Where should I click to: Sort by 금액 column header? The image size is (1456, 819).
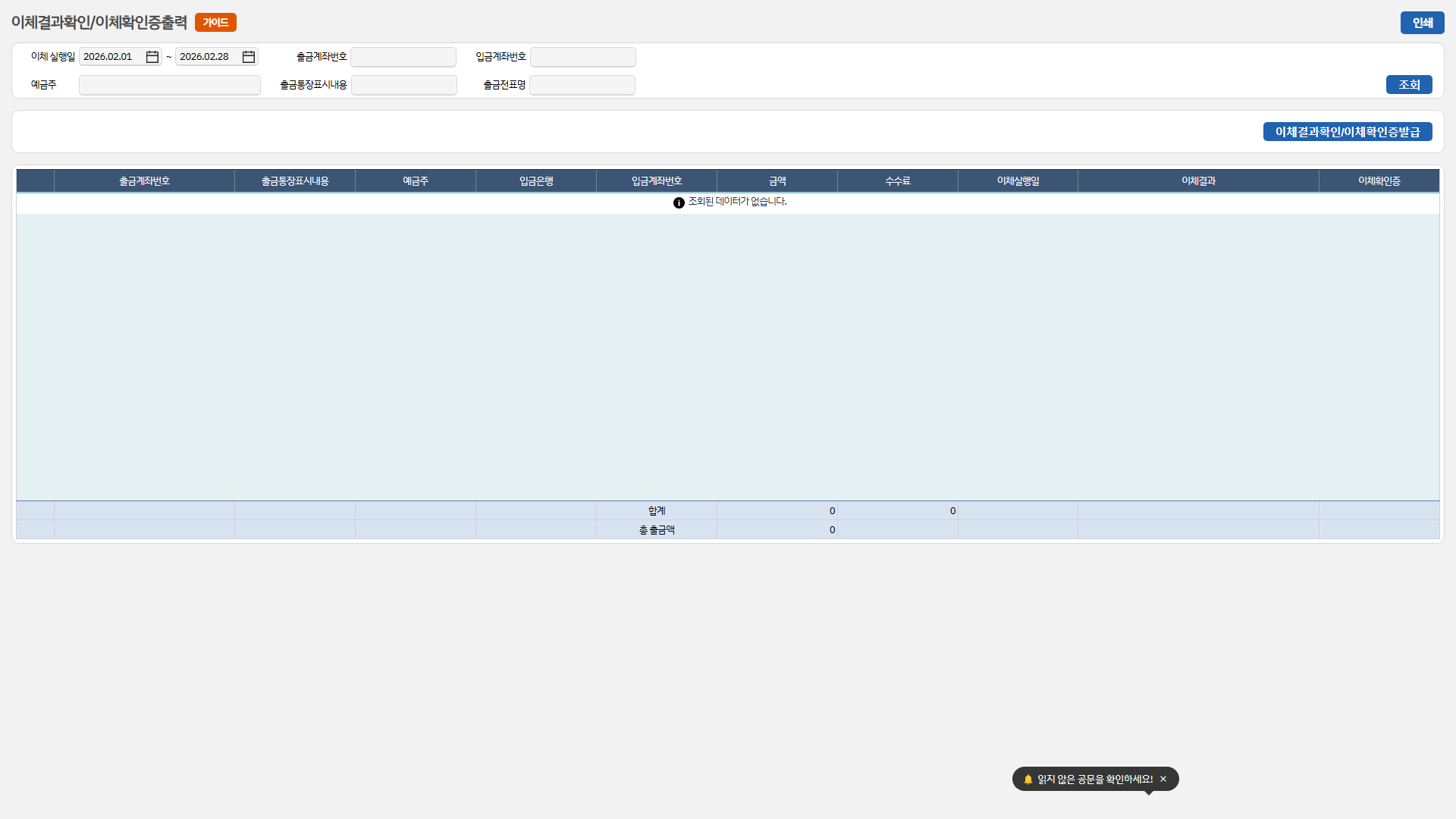pos(777,181)
